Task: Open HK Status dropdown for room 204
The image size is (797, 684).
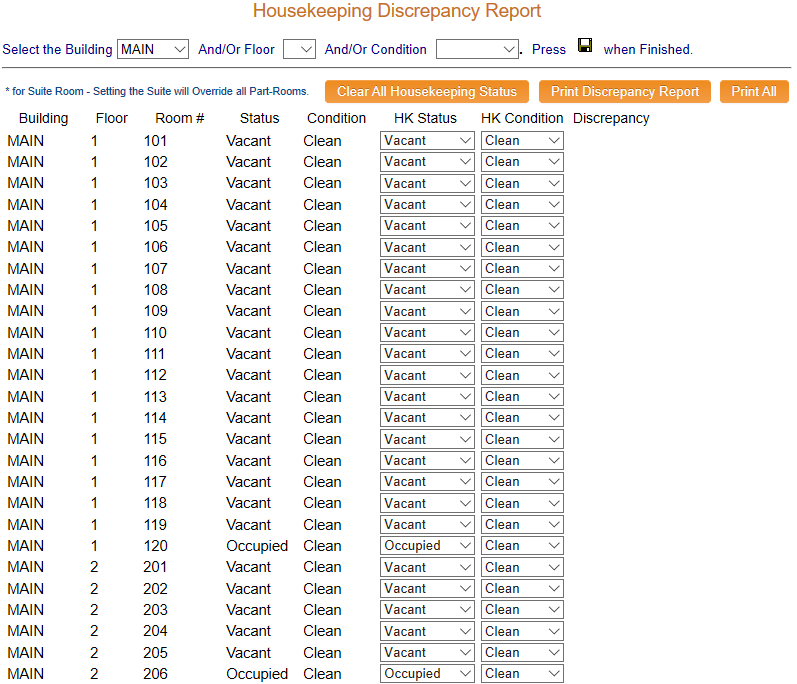Action: pos(427,632)
